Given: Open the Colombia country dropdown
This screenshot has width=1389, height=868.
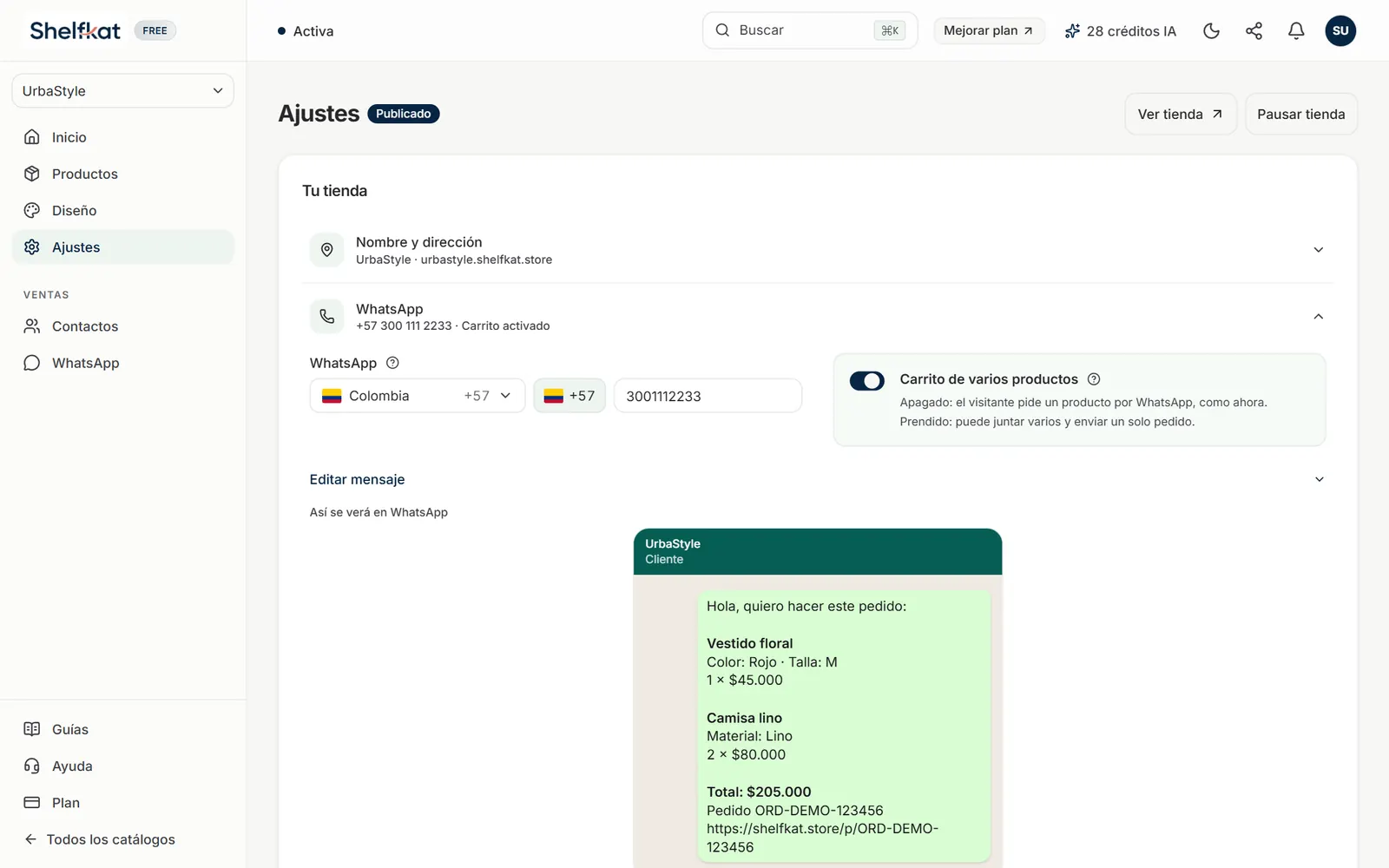Looking at the screenshot, I should coord(418,396).
